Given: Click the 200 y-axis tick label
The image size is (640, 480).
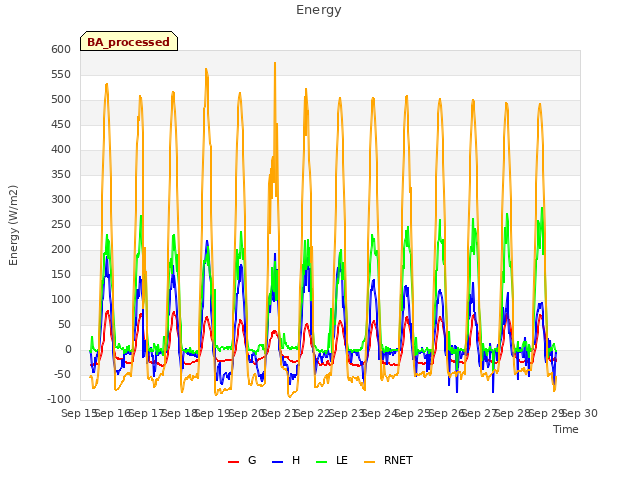Looking at the screenshot, I should point(61,249).
